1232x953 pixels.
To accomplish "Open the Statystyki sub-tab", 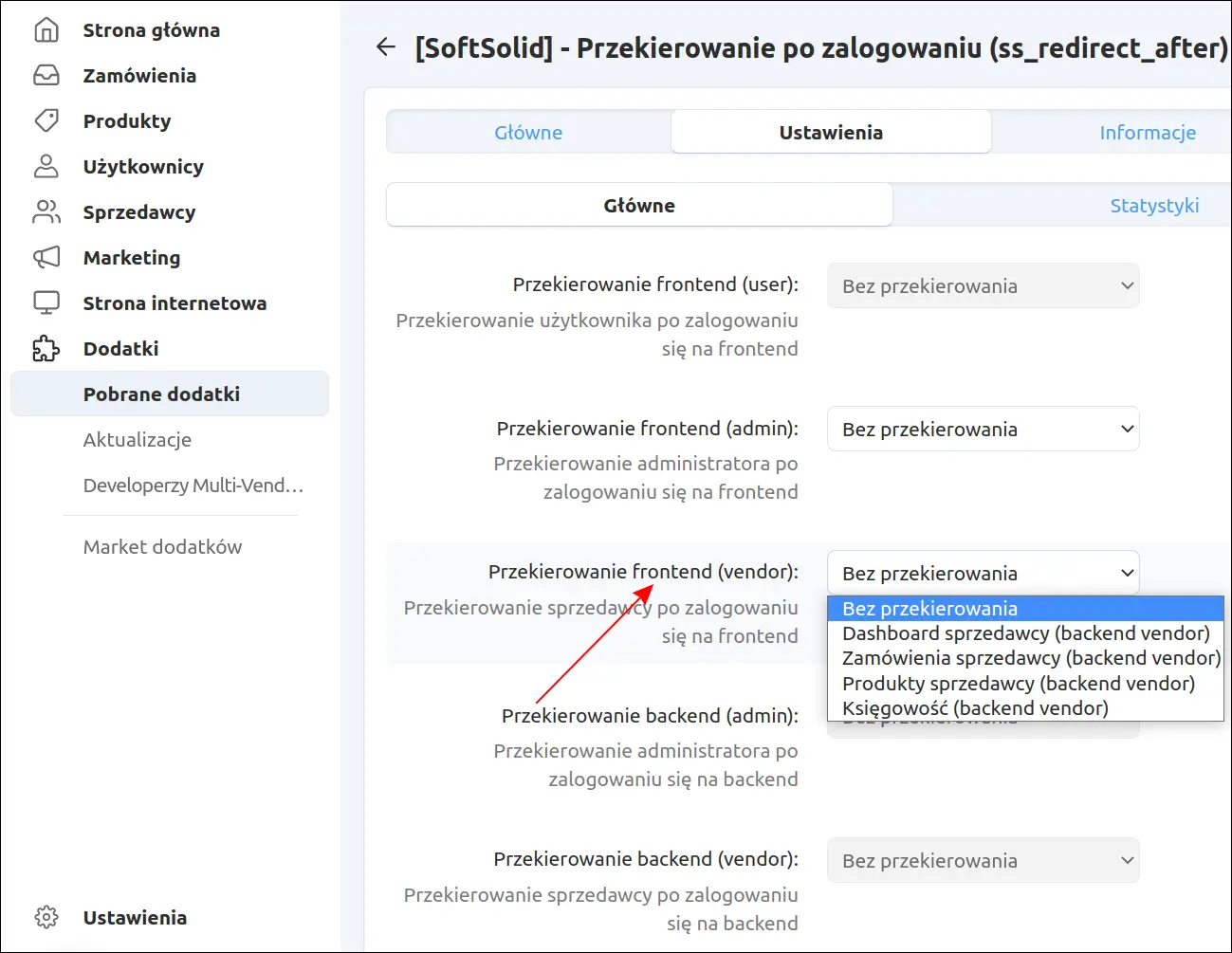I will point(1154,206).
